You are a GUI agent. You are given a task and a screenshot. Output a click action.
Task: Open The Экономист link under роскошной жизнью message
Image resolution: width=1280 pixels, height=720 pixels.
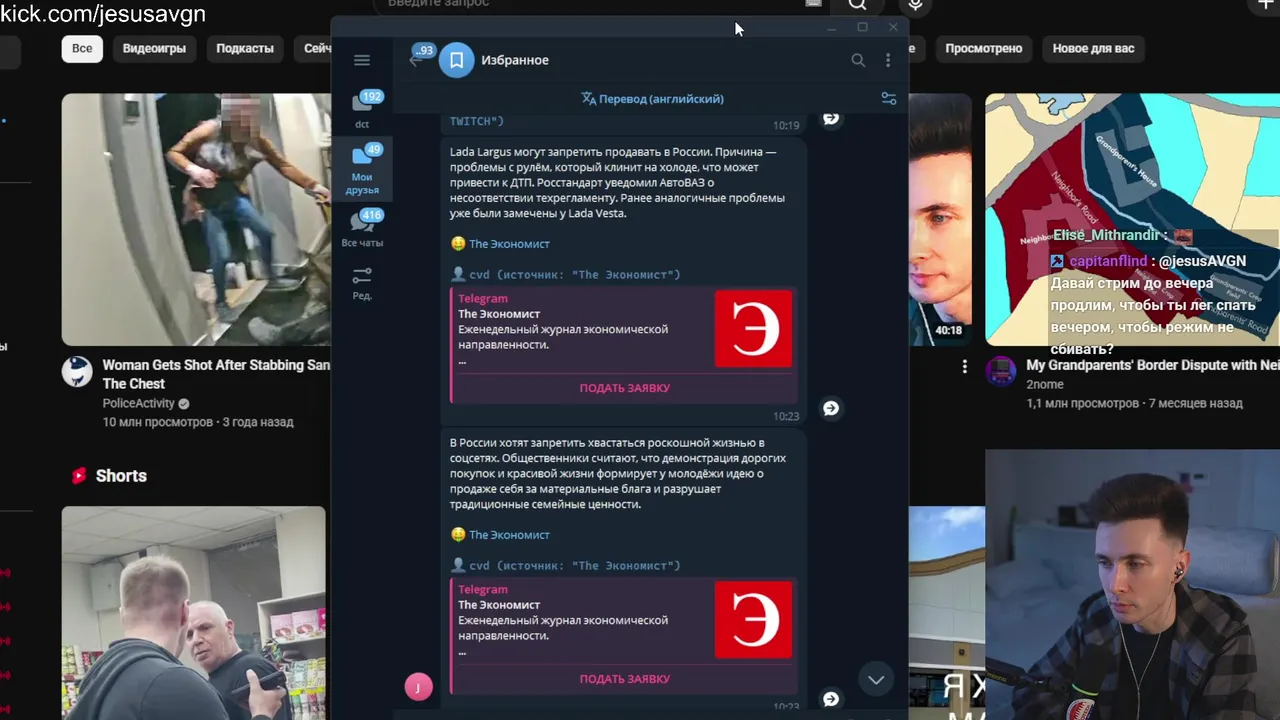coord(509,535)
